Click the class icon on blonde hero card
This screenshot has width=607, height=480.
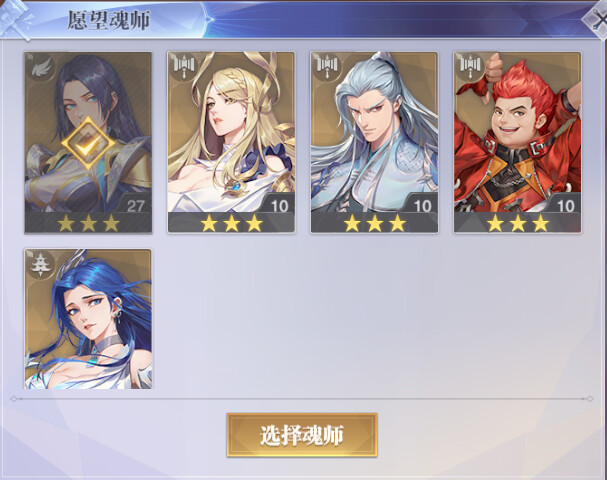(183, 67)
